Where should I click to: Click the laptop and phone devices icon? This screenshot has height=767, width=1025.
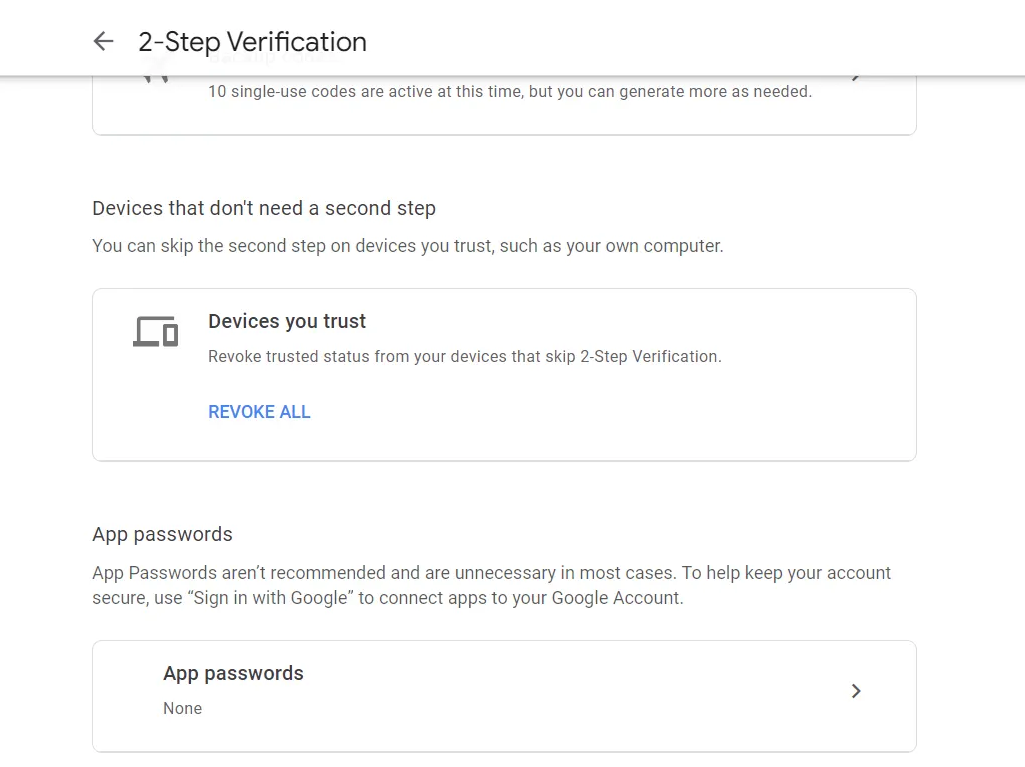pos(156,331)
